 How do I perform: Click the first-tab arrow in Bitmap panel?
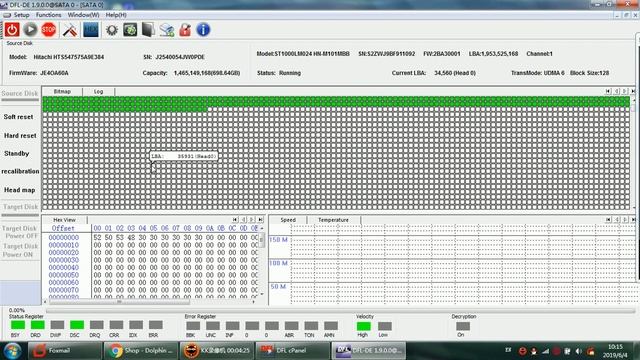(608, 91)
